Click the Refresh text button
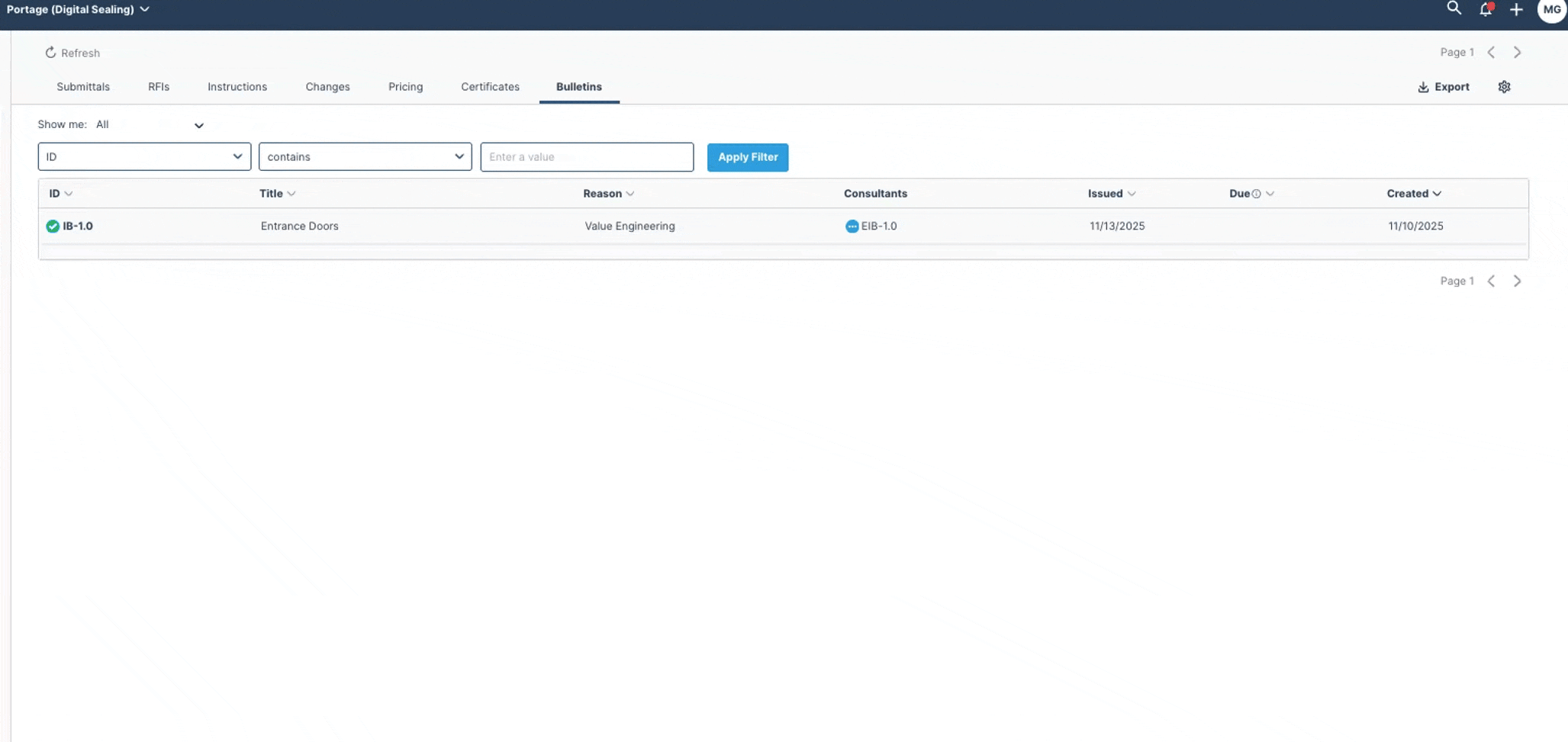1568x742 pixels. coord(80,53)
